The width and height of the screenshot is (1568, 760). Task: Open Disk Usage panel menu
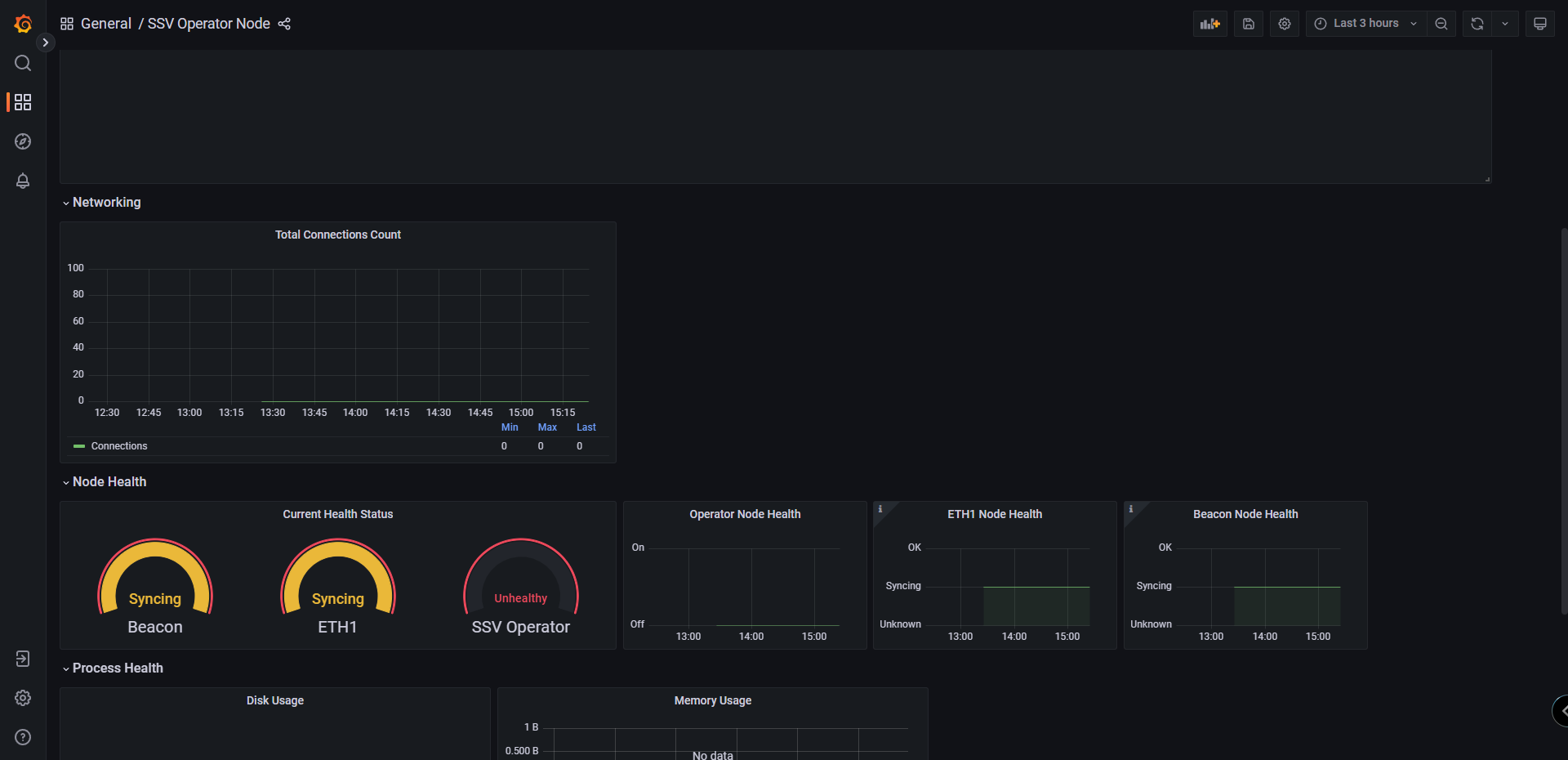(275, 700)
